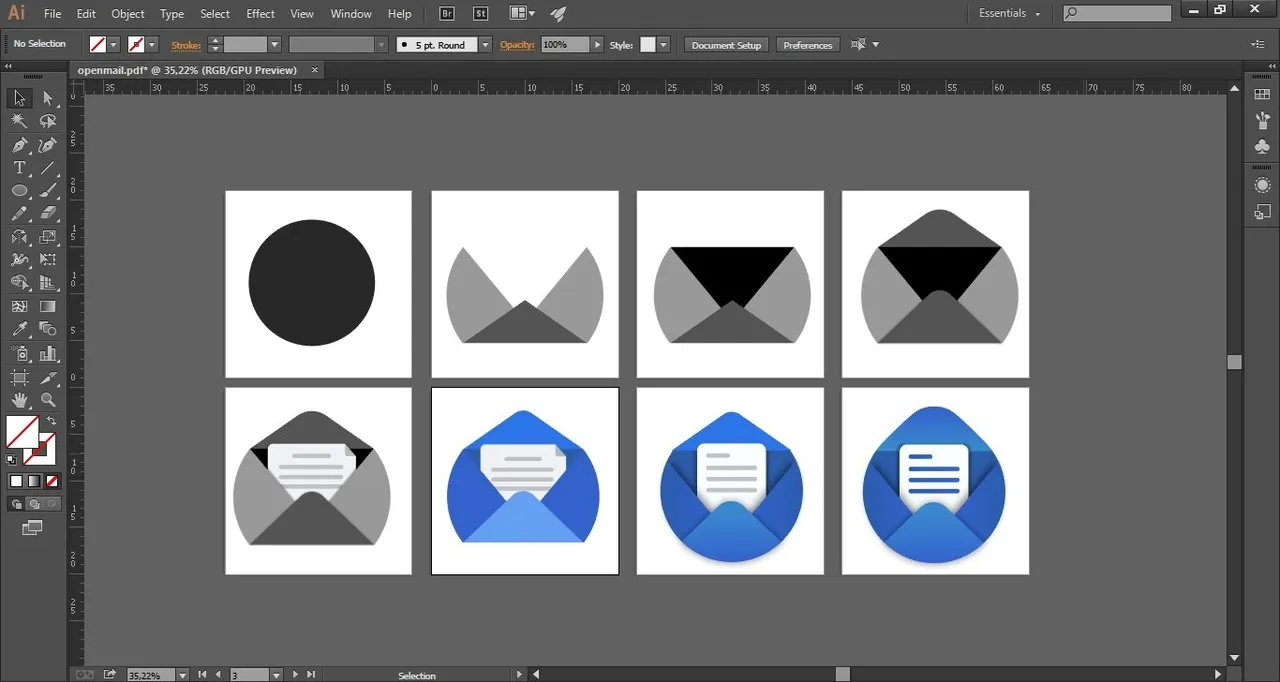1280x682 pixels.
Task: Select the Selection tool (black arrow)
Action: (x=19, y=98)
